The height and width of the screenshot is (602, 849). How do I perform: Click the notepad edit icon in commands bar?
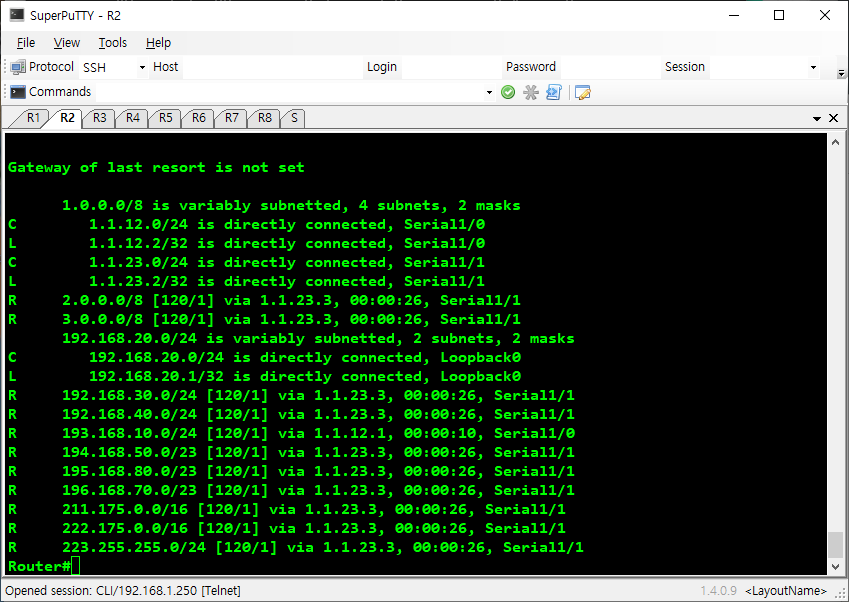(583, 93)
